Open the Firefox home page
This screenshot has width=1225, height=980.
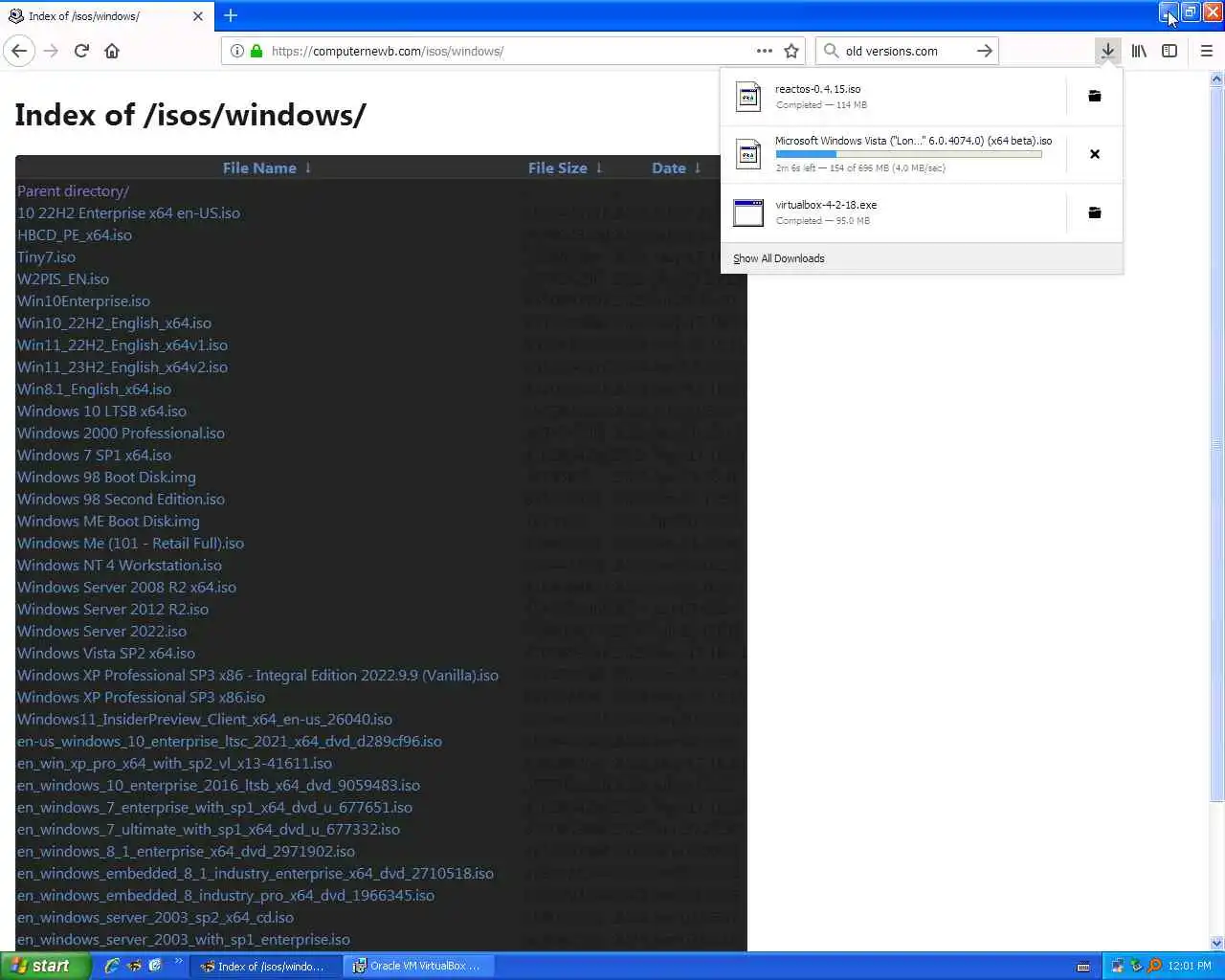[112, 51]
